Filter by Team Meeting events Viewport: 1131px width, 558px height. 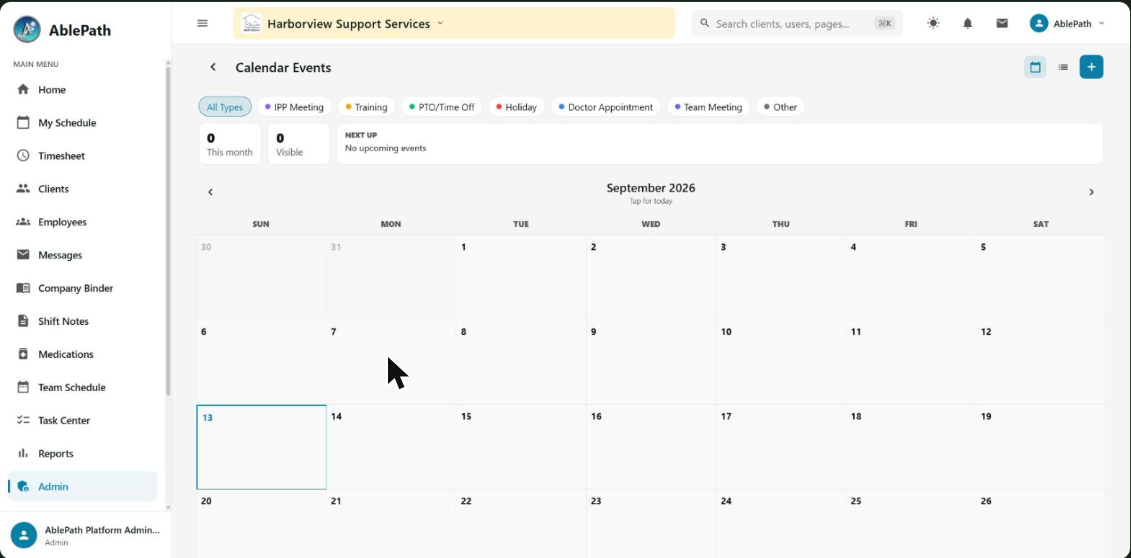(x=708, y=107)
